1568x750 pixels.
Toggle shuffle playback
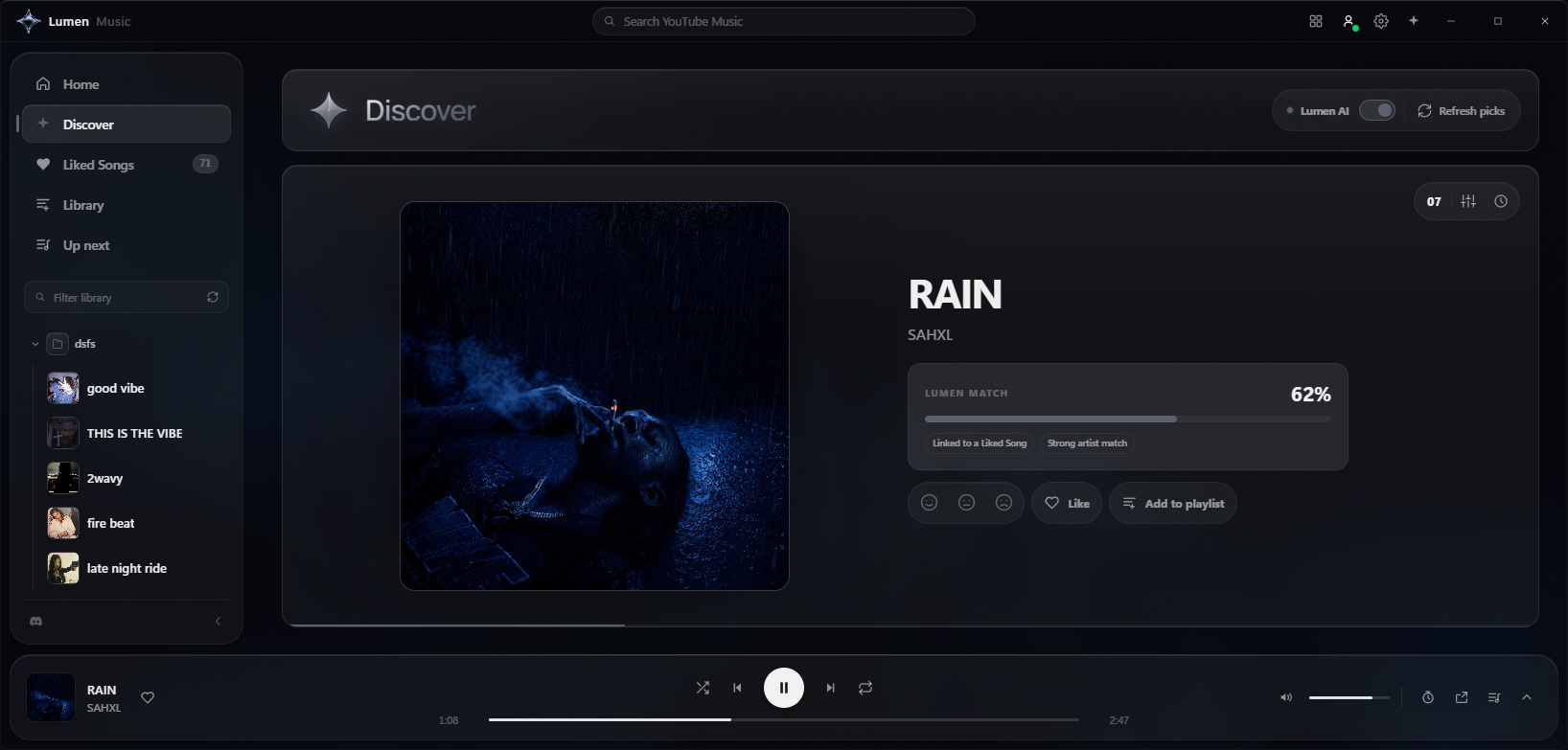pos(703,688)
